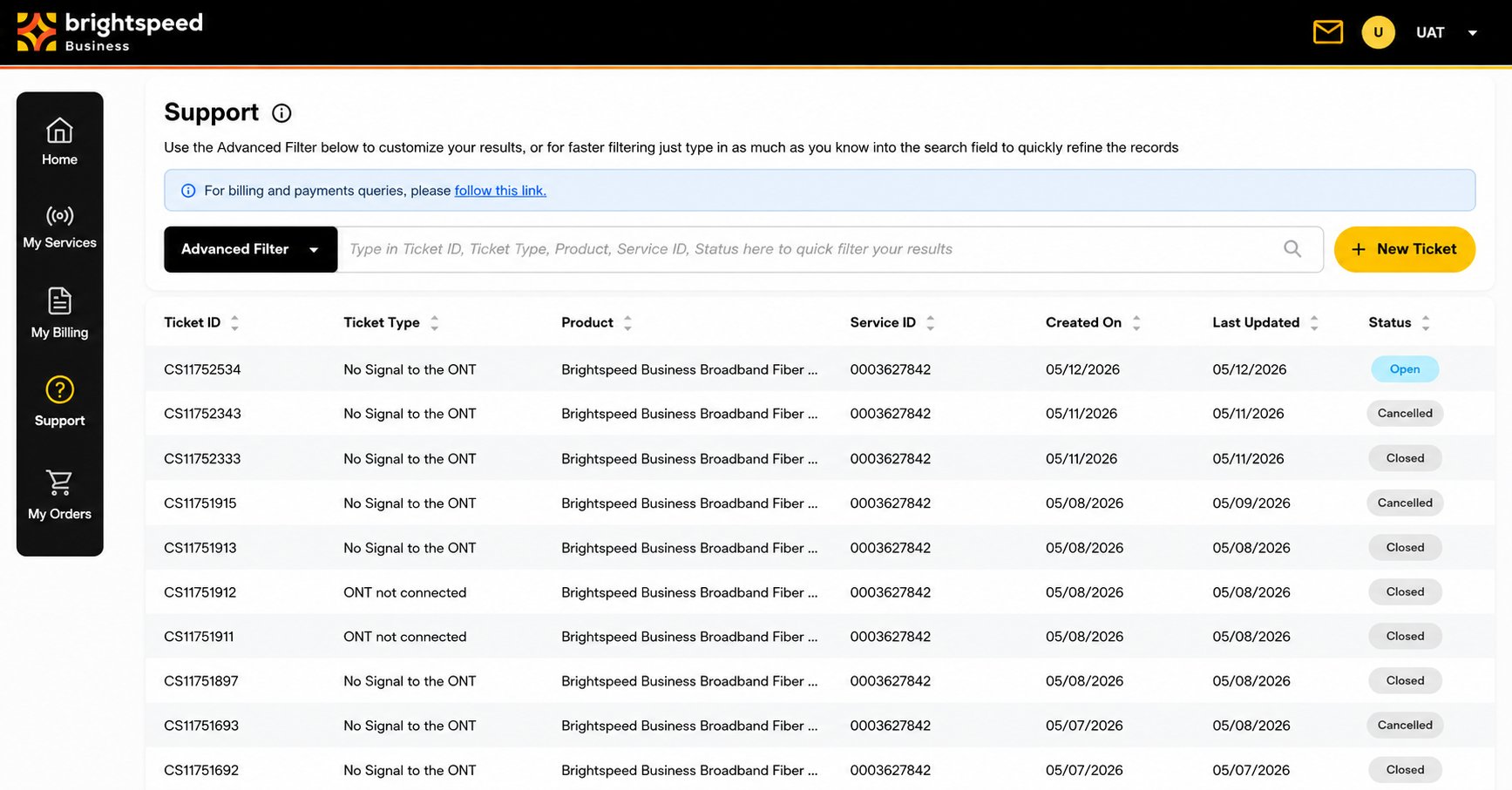This screenshot has height=790, width=1512.
Task: Click Closed status of CS11751911
Action: point(1404,636)
